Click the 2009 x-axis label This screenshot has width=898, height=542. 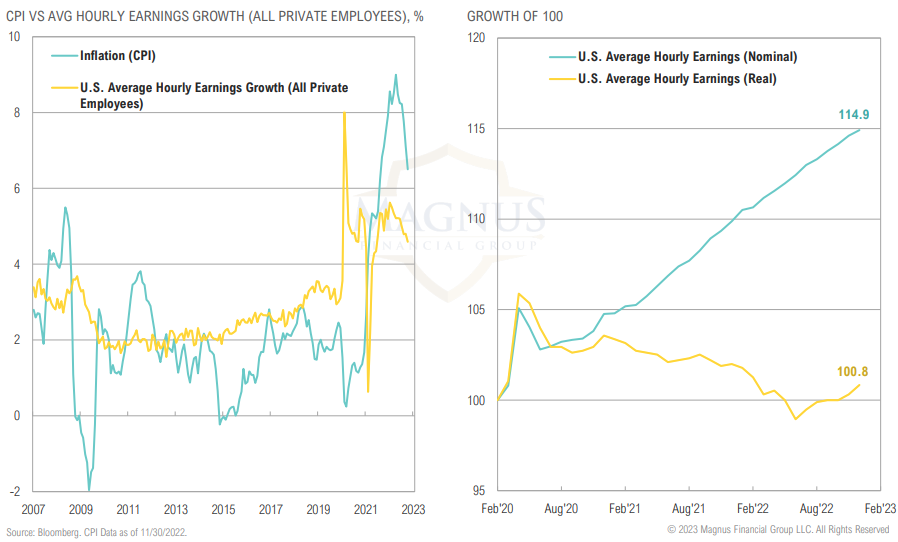pos(82,509)
